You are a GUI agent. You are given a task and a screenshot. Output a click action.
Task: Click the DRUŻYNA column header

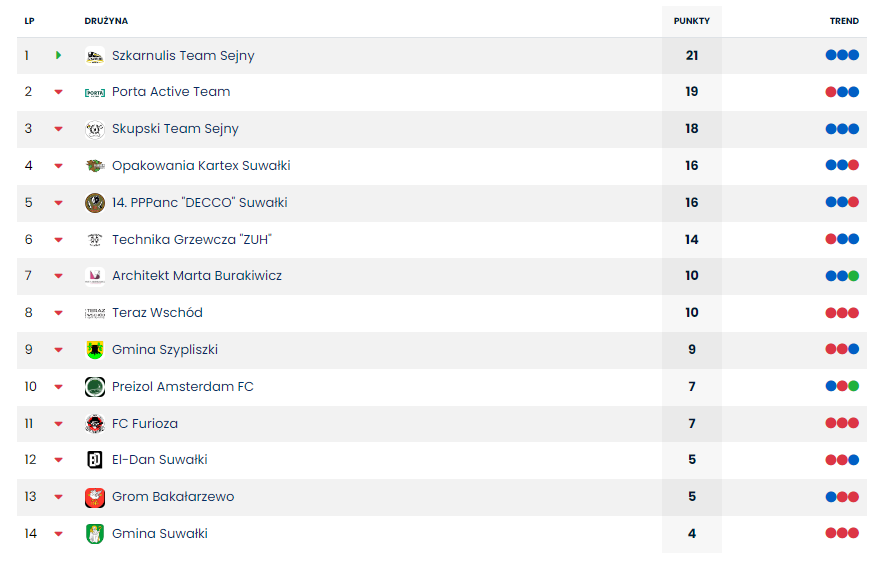[106, 21]
